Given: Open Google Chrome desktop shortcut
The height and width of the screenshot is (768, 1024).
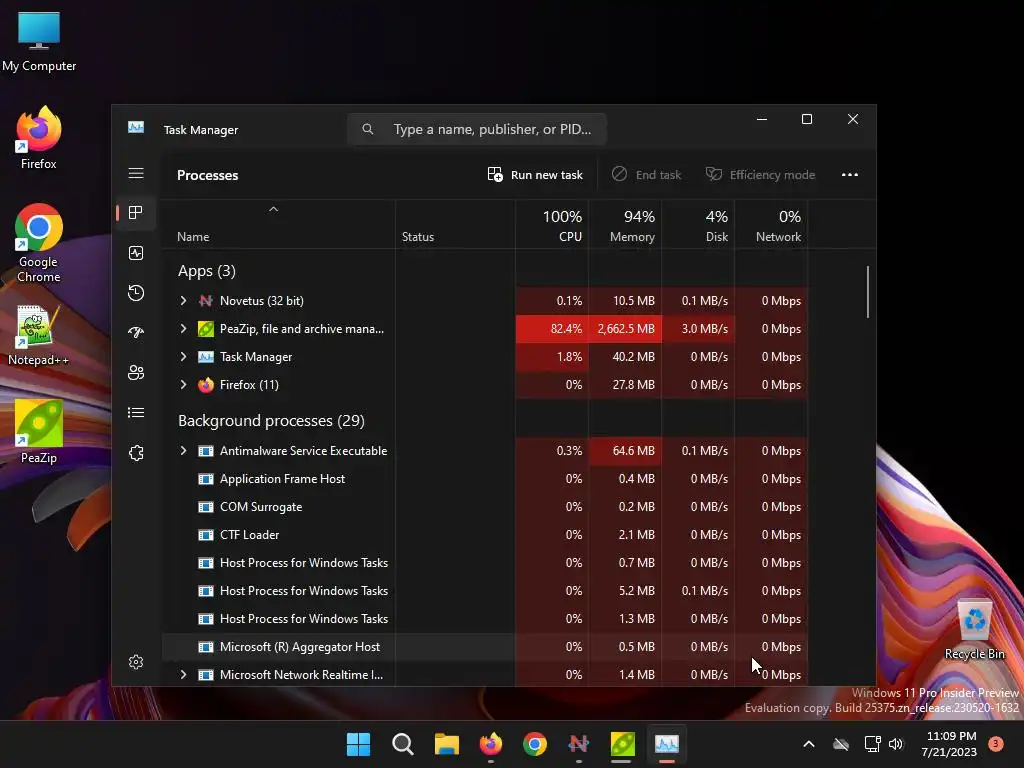Looking at the screenshot, I should [39, 243].
